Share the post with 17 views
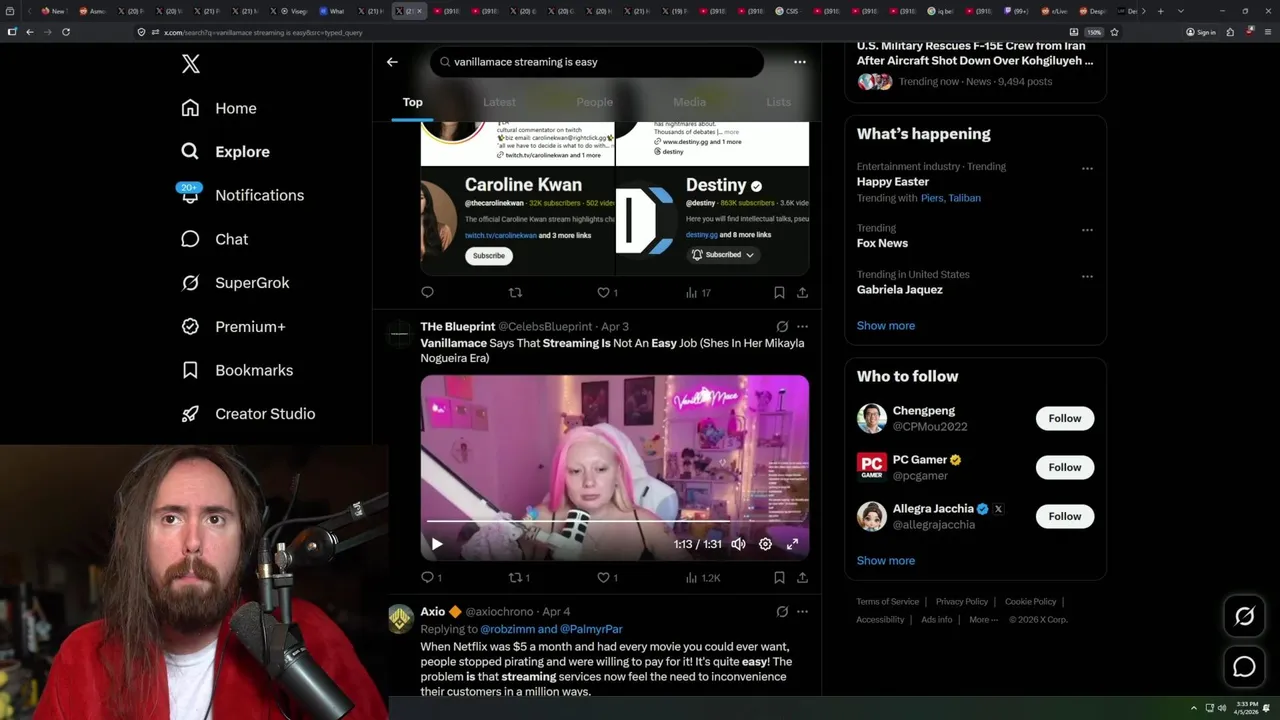This screenshot has height=720, width=1280. 802,293
